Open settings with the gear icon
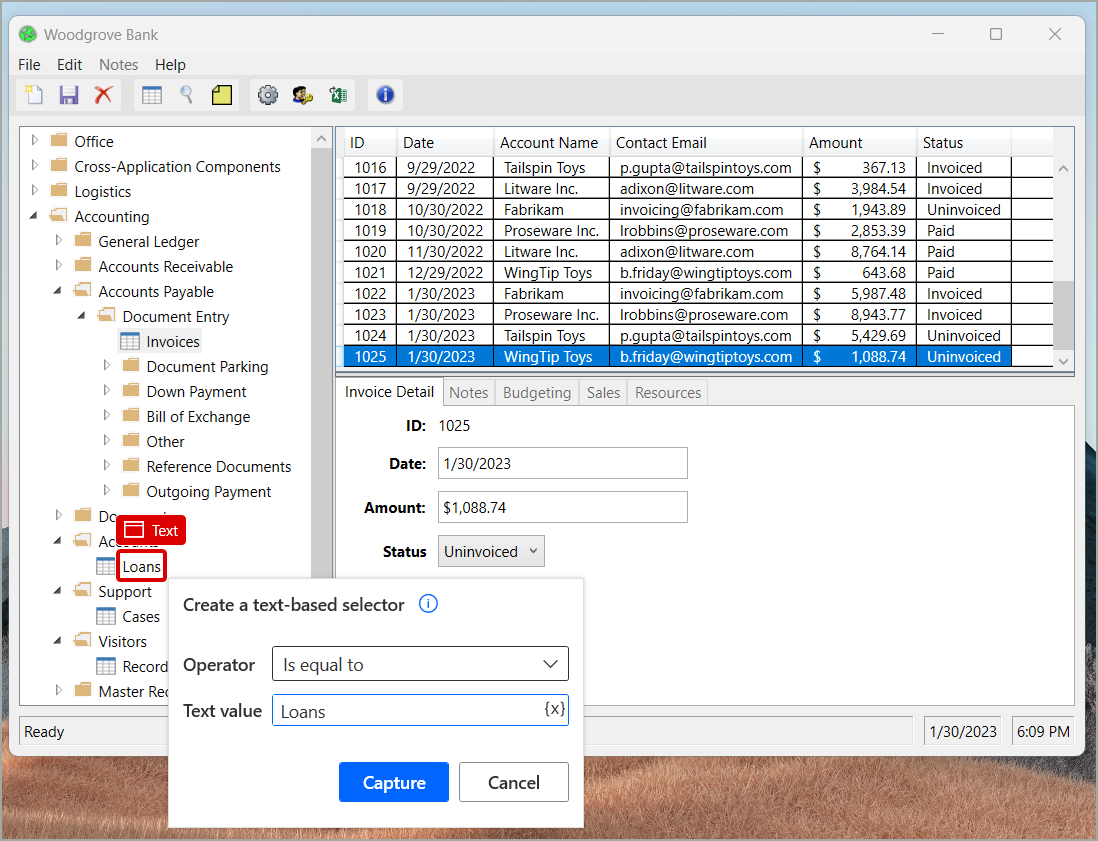The width and height of the screenshot is (1098, 841). (x=268, y=94)
